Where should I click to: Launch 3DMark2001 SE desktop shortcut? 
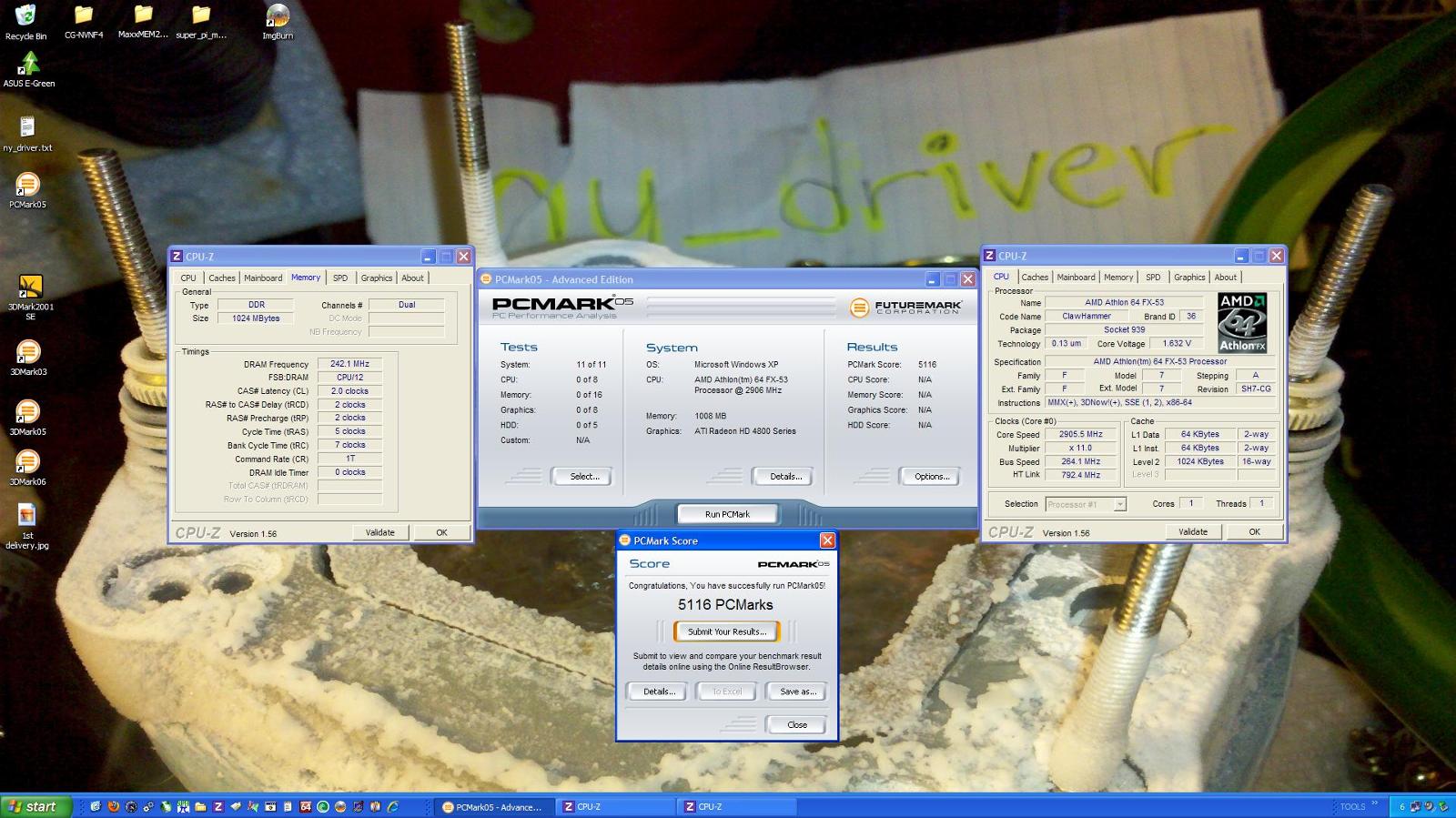[30, 298]
